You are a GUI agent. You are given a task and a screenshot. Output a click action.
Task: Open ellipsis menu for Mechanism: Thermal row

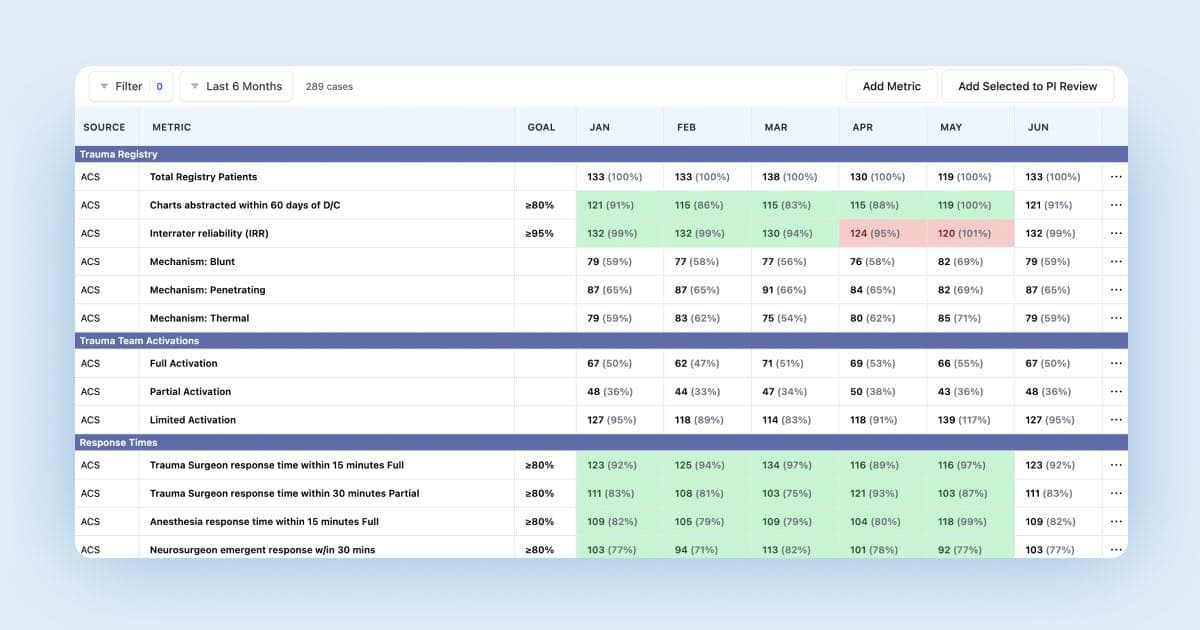click(1116, 318)
